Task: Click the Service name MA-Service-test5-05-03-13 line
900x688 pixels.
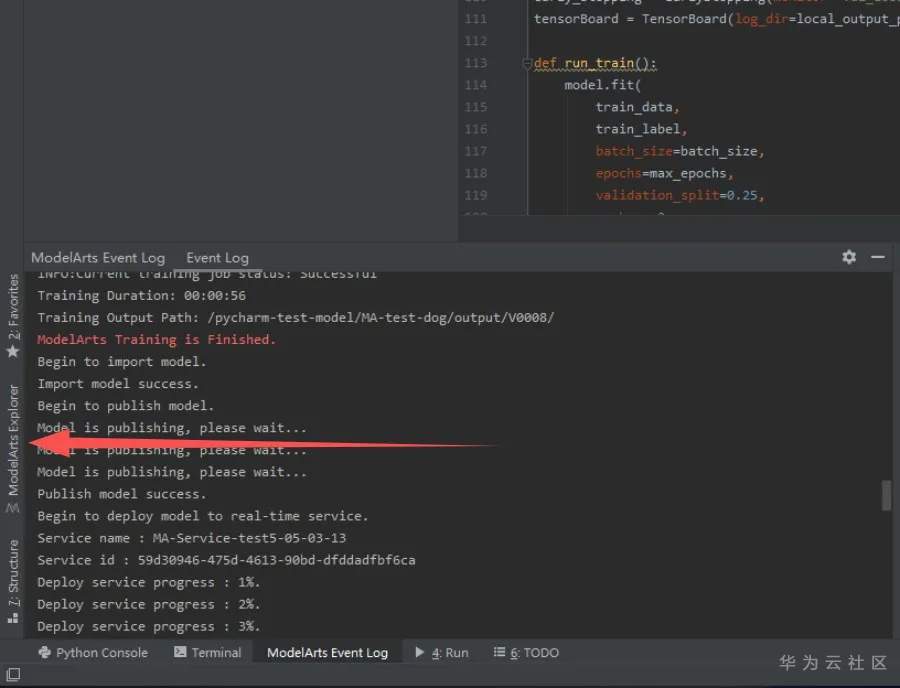Action: coord(192,538)
